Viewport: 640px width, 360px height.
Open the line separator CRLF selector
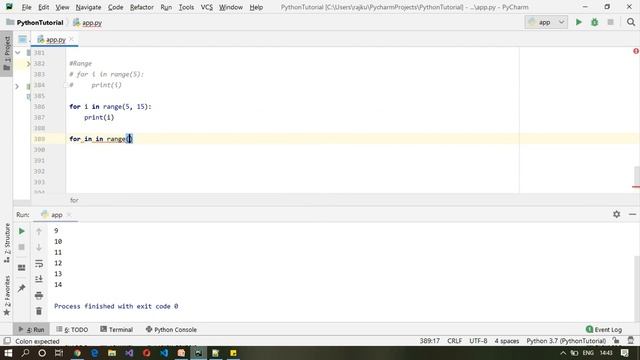(x=454, y=340)
